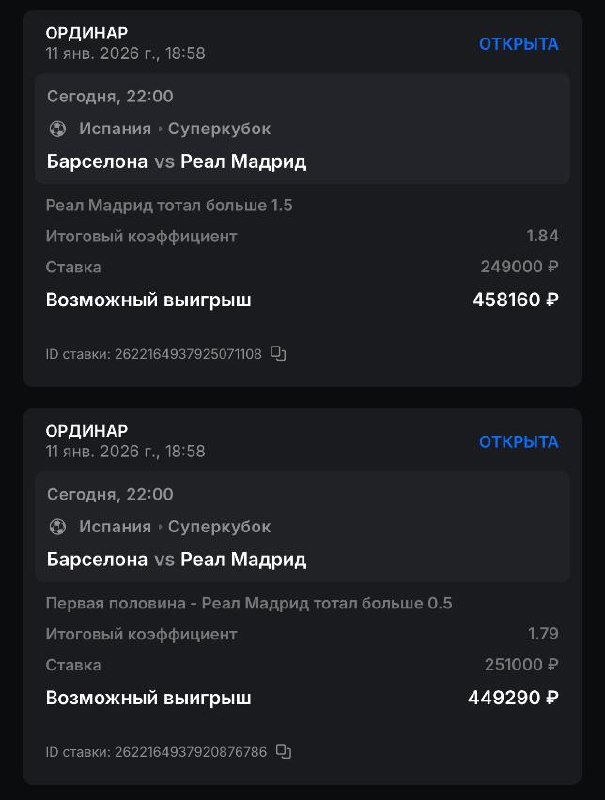Copy the bet ID ending in 071108
Screen dimensions: 605x800
coord(279,353)
